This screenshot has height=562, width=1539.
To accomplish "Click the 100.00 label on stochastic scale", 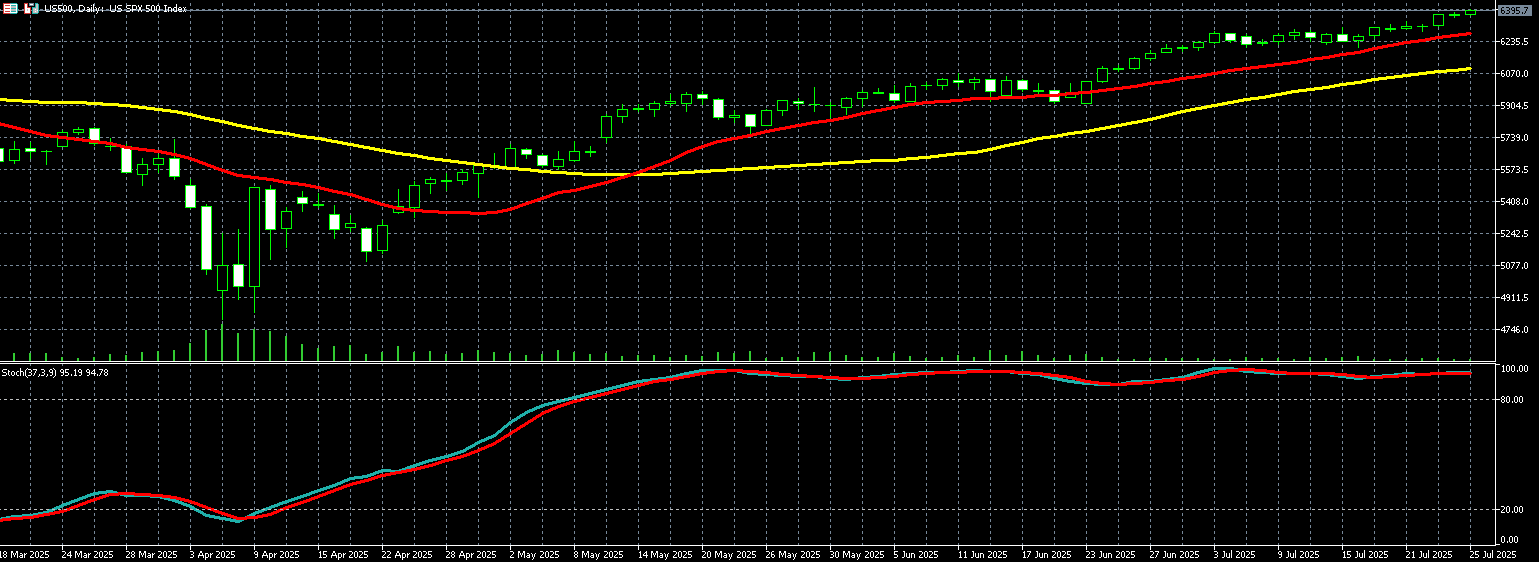I will [x=1511, y=369].
